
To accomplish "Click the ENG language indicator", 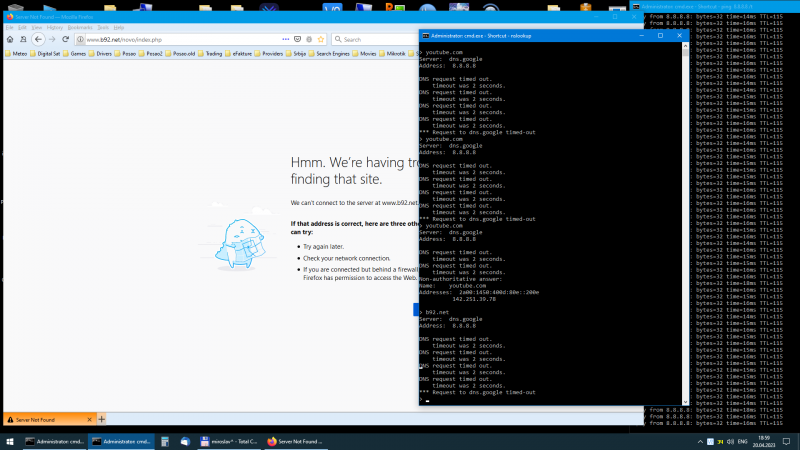I will coord(742,441).
